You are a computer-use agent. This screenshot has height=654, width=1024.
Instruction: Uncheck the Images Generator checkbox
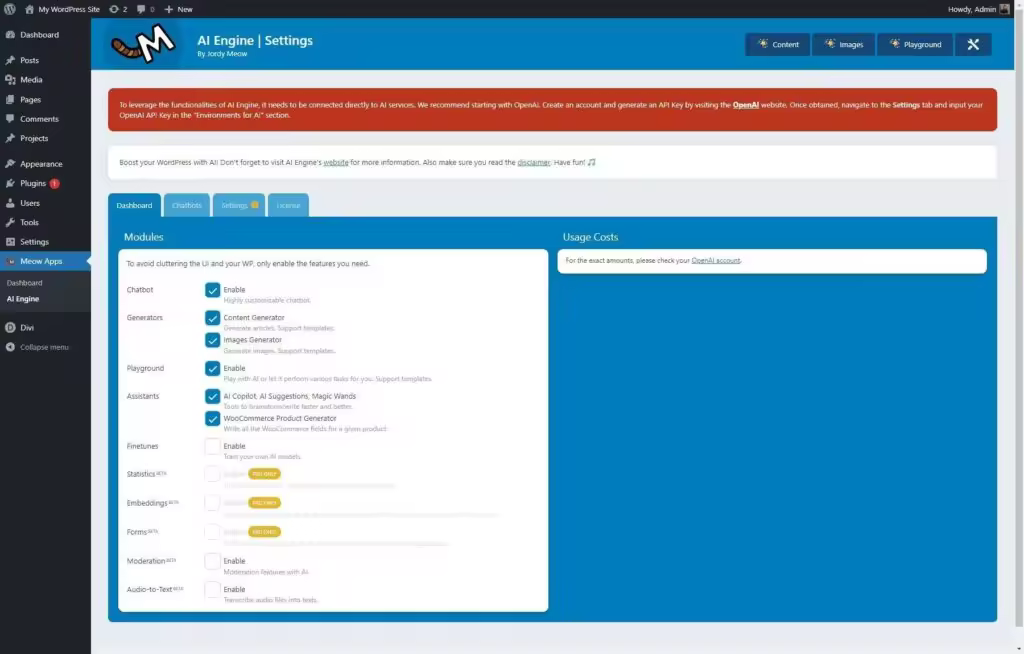tap(212, 340)
